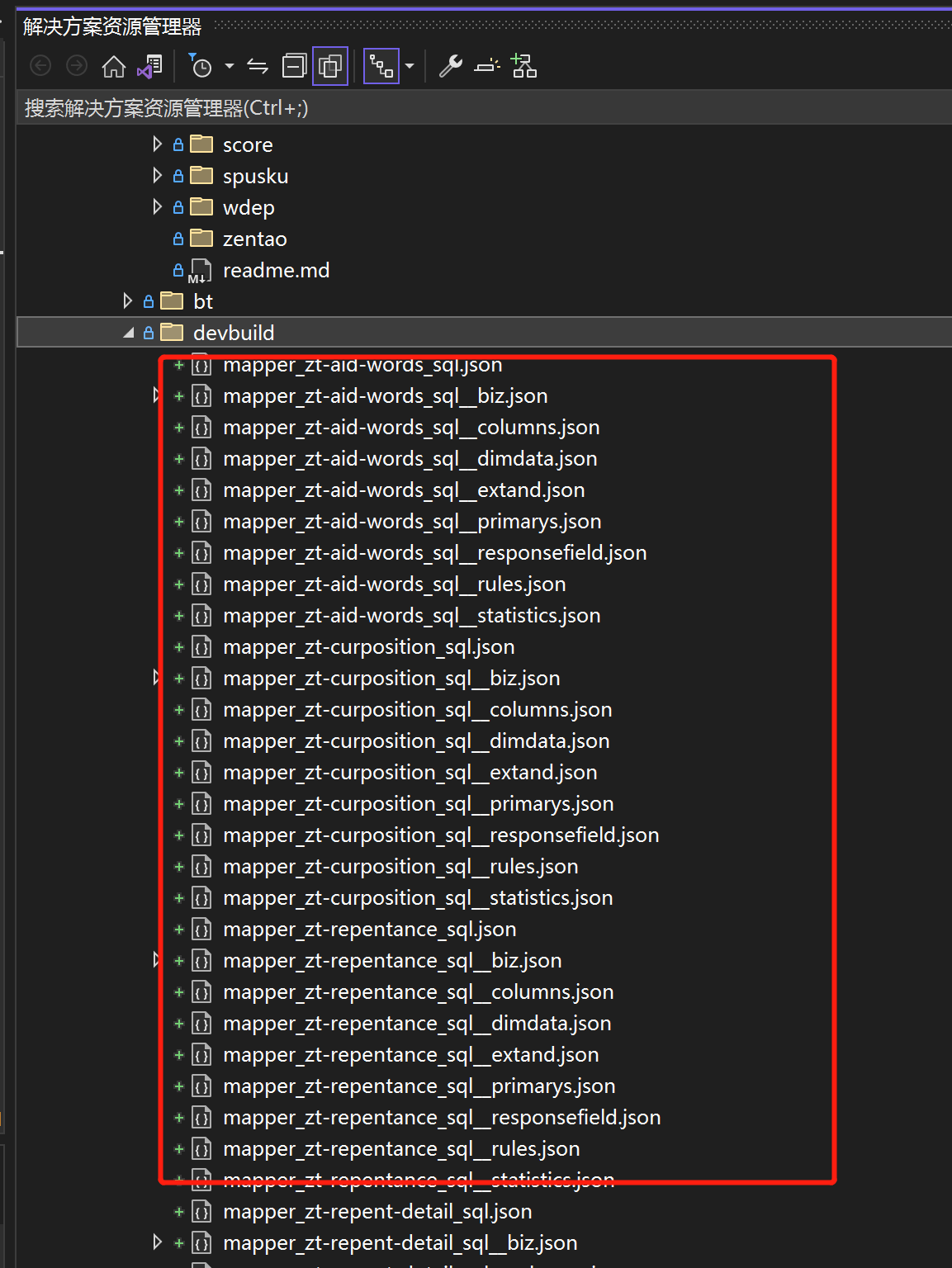Expand the spusku folder
The height and width of the screenshot is (1268, 952).
click(158, 176)
